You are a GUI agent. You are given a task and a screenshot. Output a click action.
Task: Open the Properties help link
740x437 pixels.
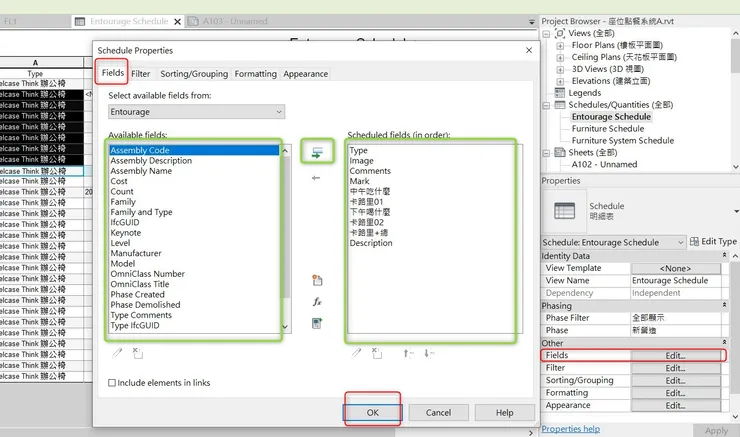[x=571, y=429]
